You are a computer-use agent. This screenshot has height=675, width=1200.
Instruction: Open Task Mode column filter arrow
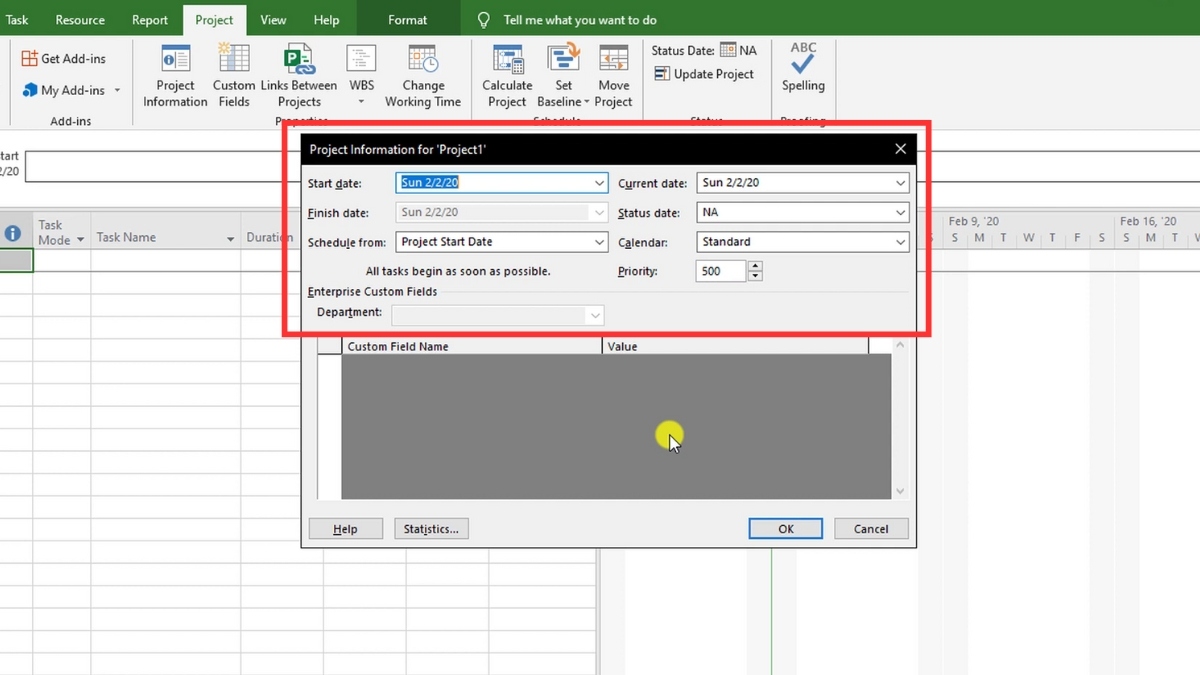click(x=80, y=240)
